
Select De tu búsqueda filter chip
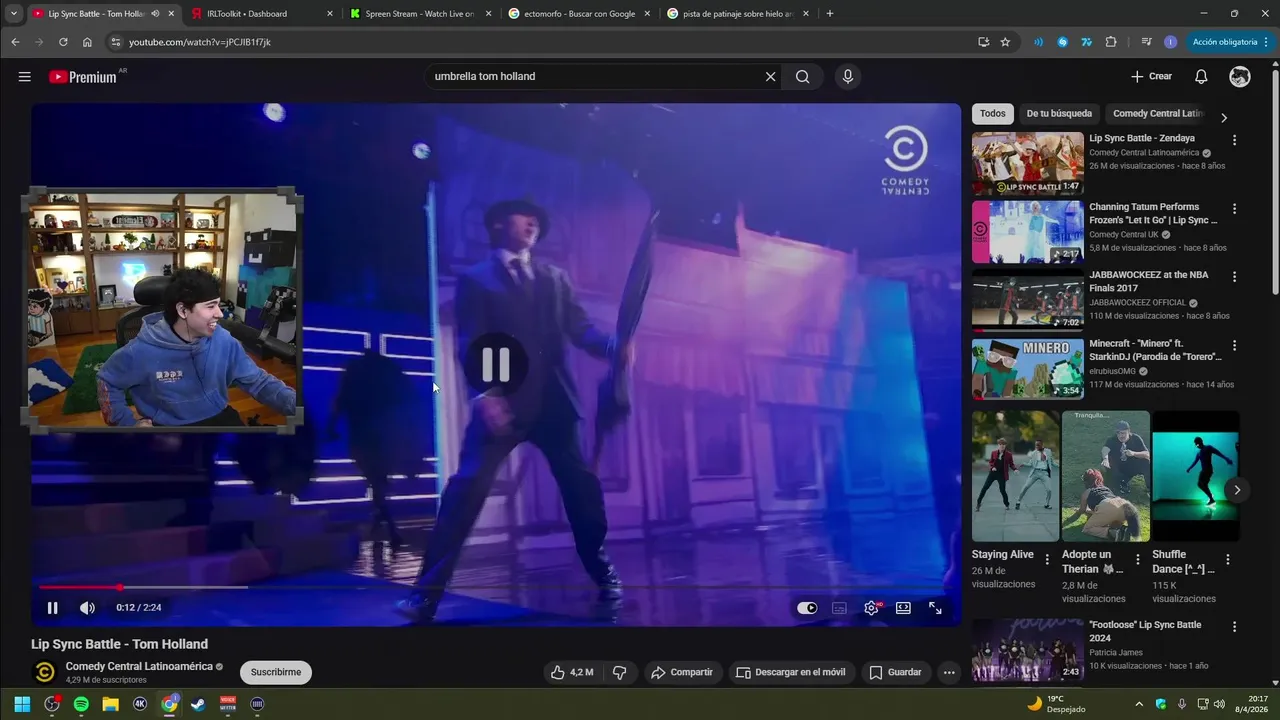(x=1059, y=114)
